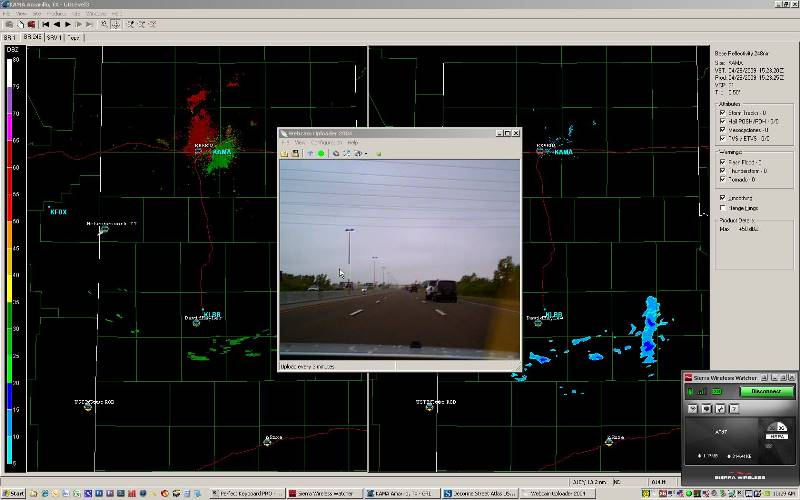Click the last marker tool icon in toolbar
800x500 pixels.
(153, 24)
